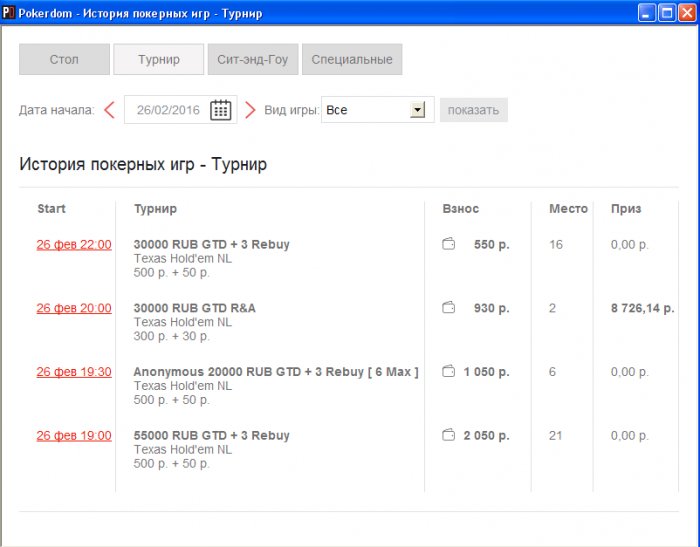The width and height of the screenshot is (700, 547).
Task: Click wallet icon next to 930 р.
Action: pos(448,307)
